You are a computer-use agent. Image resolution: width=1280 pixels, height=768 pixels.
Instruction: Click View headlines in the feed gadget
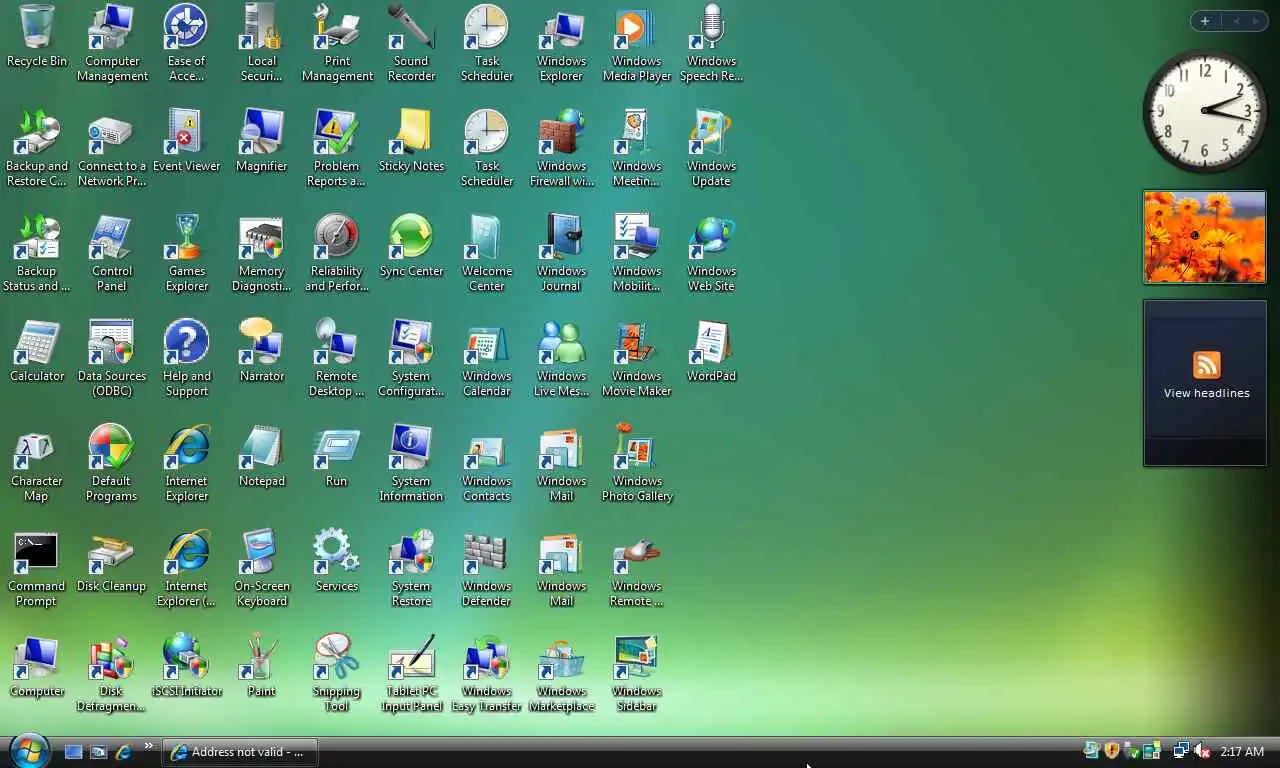click(1206, 393)
